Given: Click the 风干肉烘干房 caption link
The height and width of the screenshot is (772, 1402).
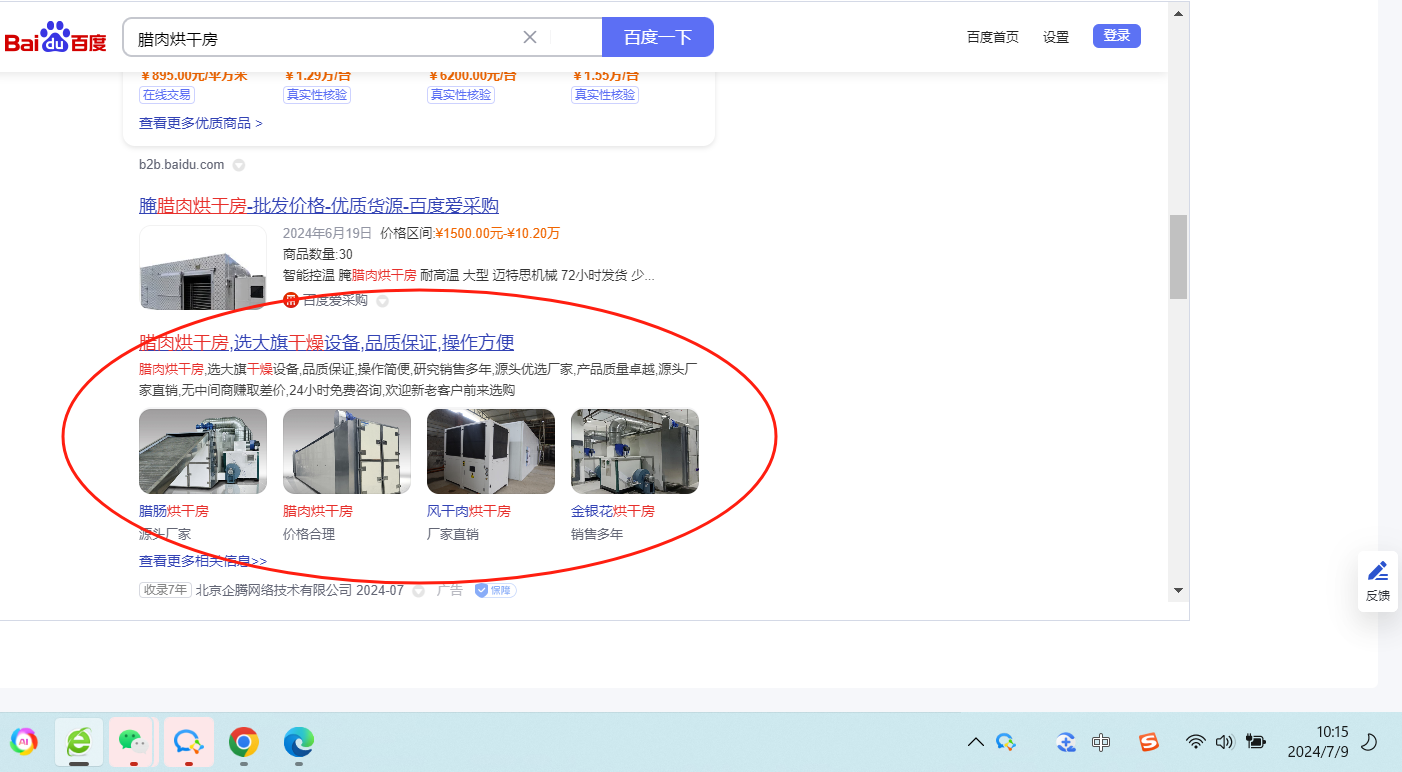Looking at the screenshot, I should [x=469, y=511].
